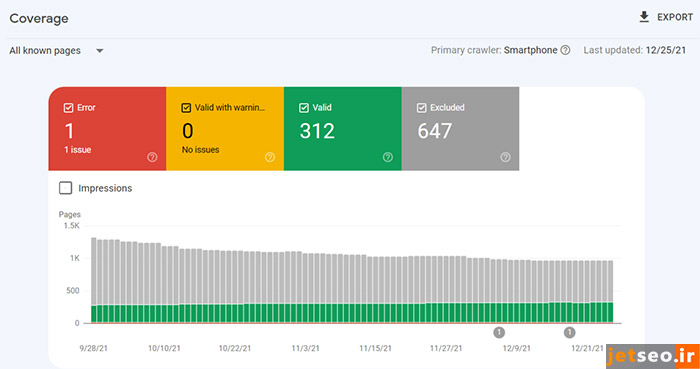
Task: Click annotation marker near 12/9/21
Action: click(x=499, y=332)
